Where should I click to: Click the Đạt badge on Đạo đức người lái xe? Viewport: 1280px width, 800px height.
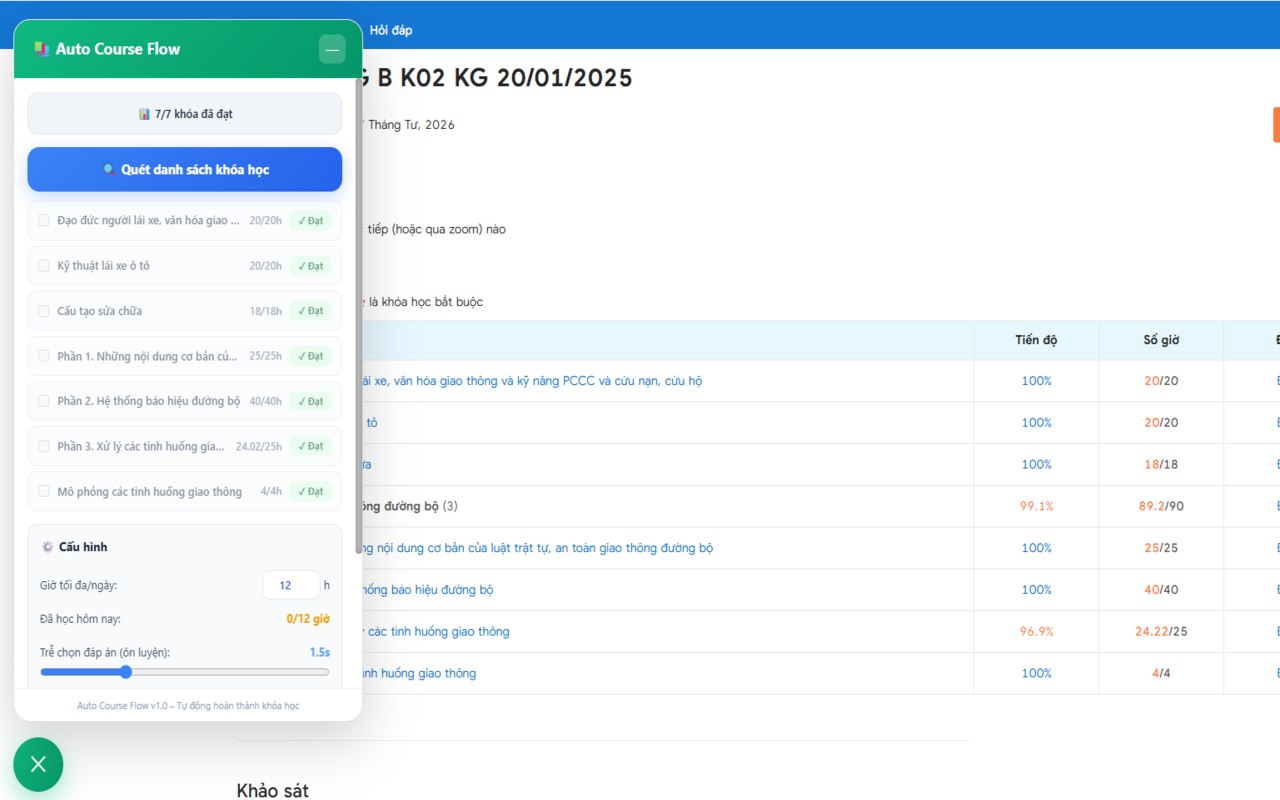[310, 221]
